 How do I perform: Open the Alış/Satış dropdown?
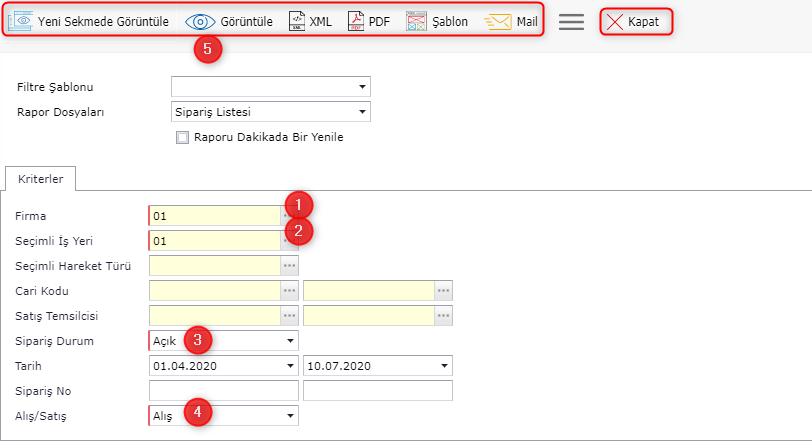(x=291, y=415)
